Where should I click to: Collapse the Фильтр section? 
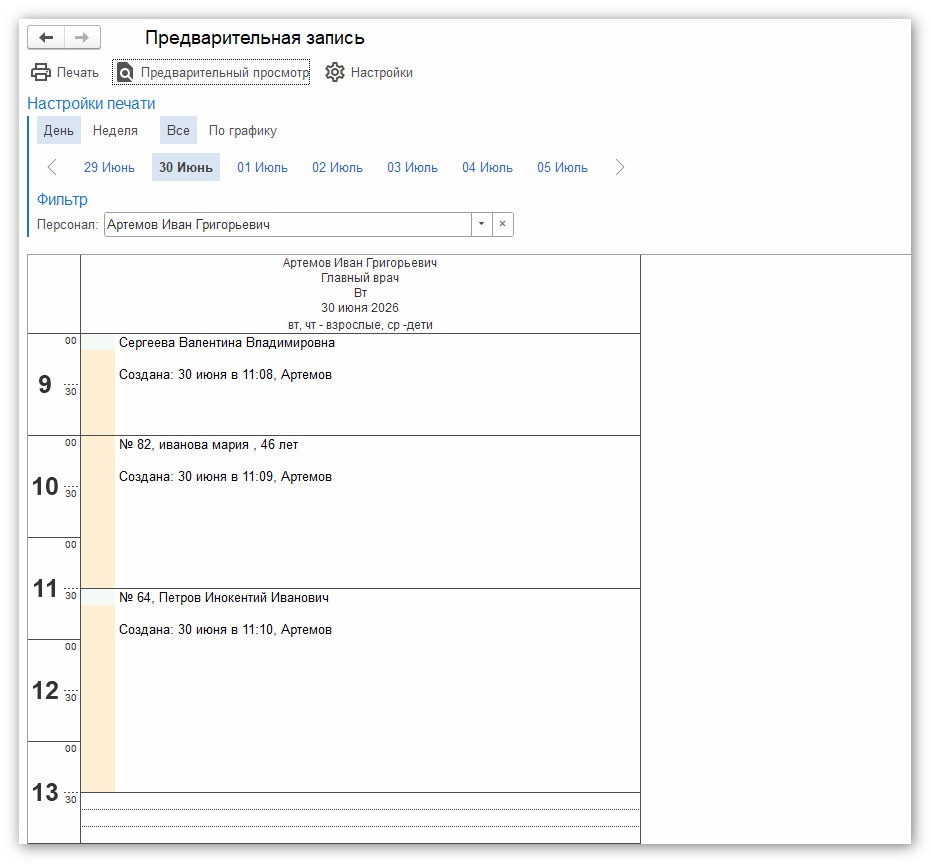[62, 200]
